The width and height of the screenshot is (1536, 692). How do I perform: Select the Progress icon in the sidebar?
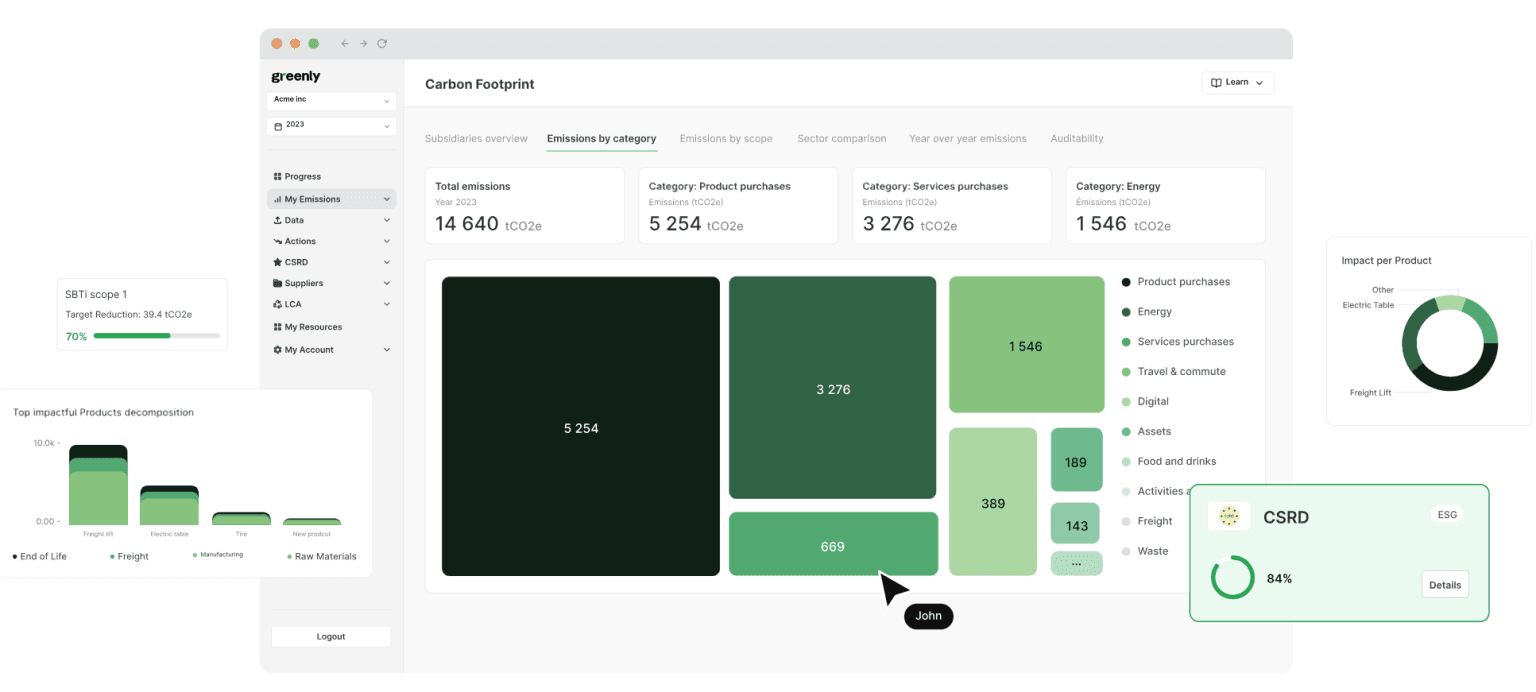(278, 176)
